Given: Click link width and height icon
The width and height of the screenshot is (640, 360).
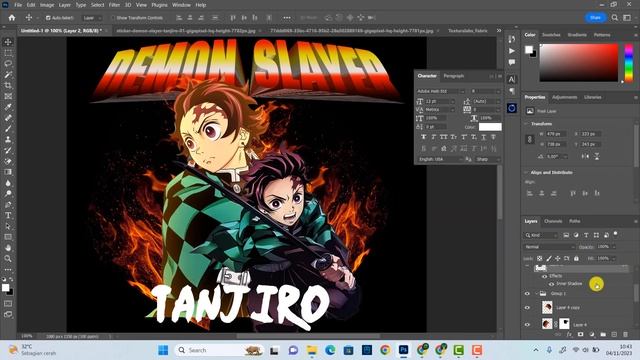Looking at the screenshot, I should click(x=529, y=139).
